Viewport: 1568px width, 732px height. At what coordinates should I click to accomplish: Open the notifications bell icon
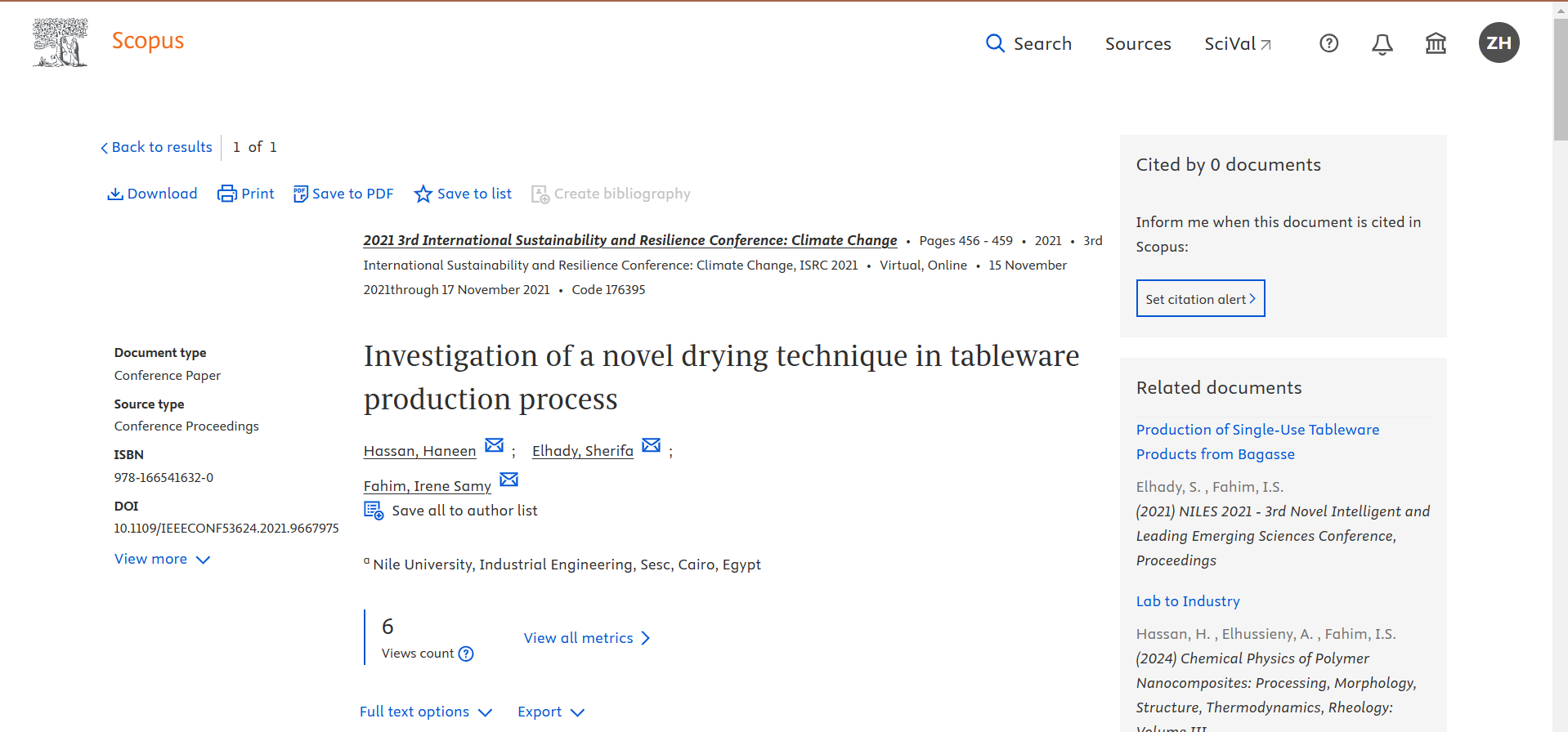[x=1382, y=44]
